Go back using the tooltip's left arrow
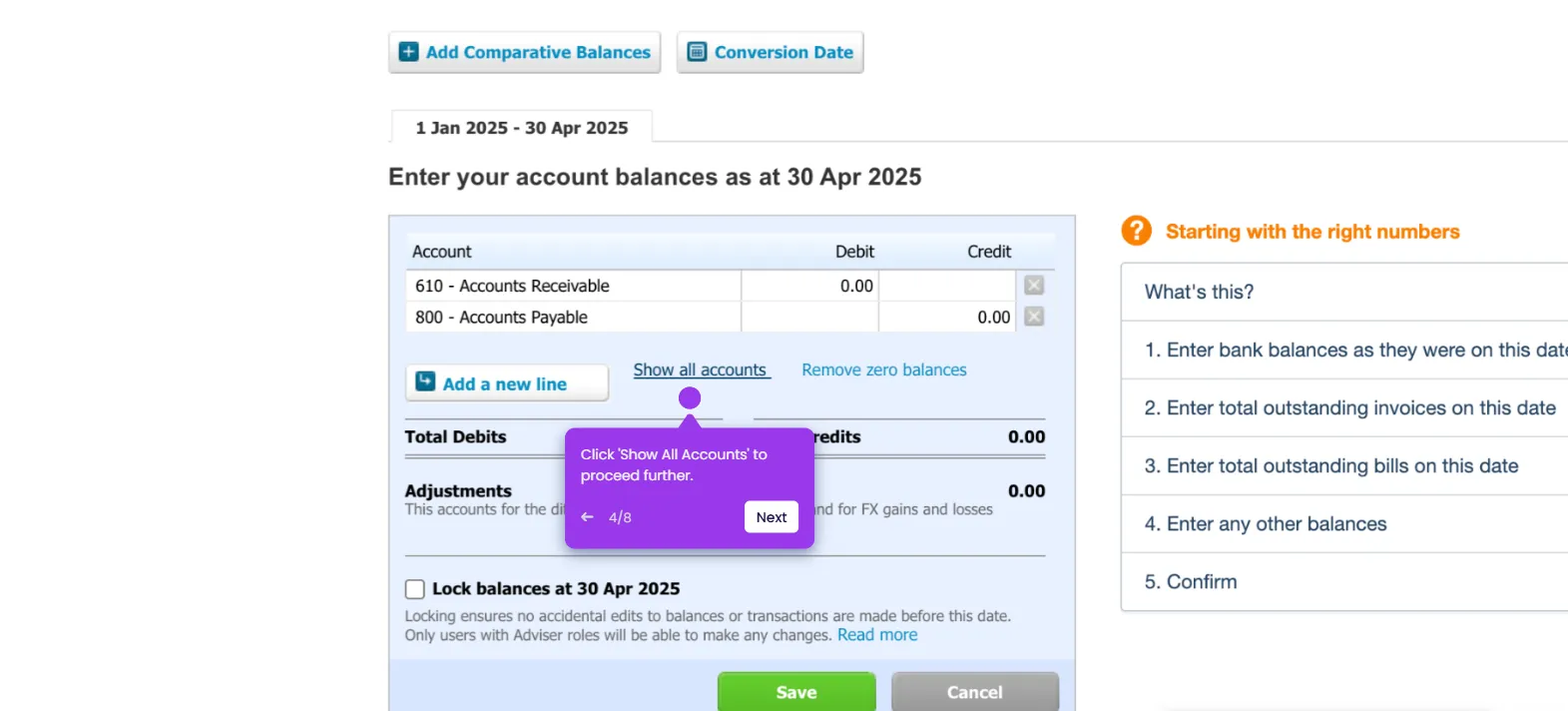This screenshot has height=711, width=1568. click(587, 517)
